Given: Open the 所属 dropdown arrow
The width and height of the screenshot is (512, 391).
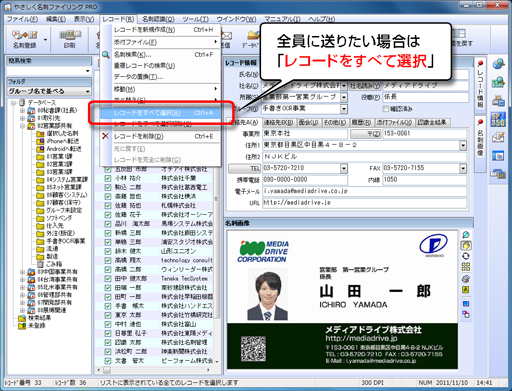Looking at the screenshot, I should [344, 97].
